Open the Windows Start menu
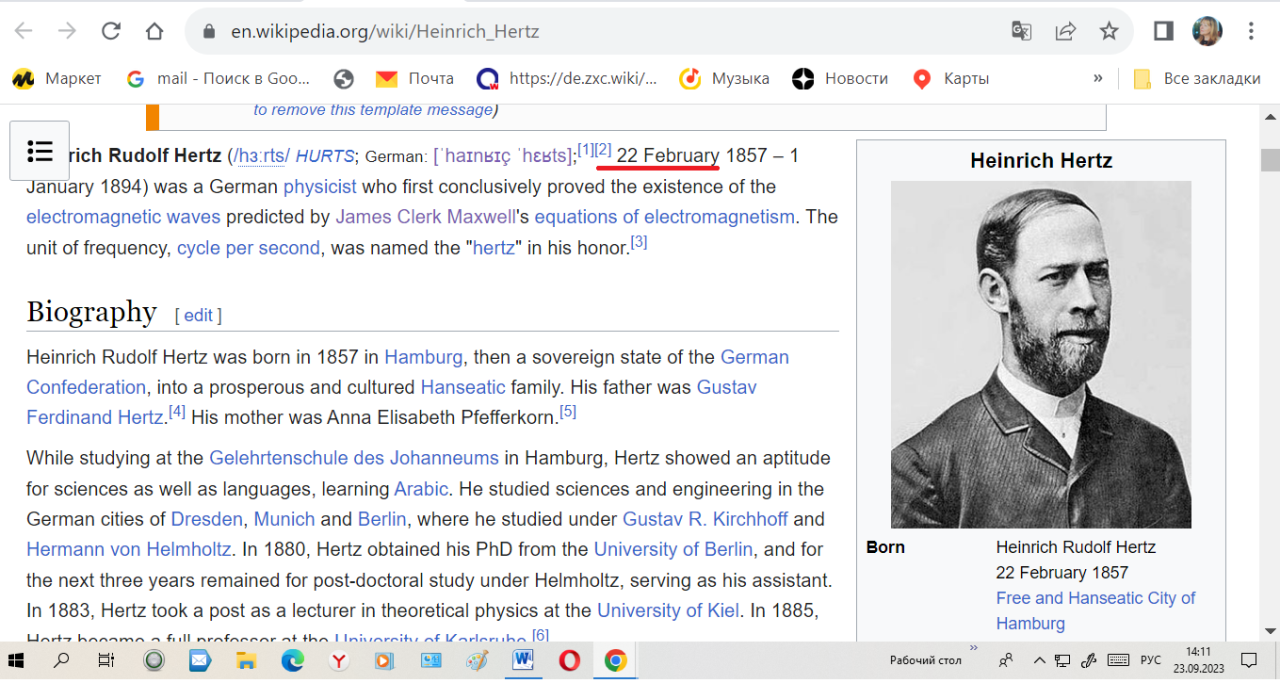Viewport: 1280px width, 683px height. pos(17,660)
